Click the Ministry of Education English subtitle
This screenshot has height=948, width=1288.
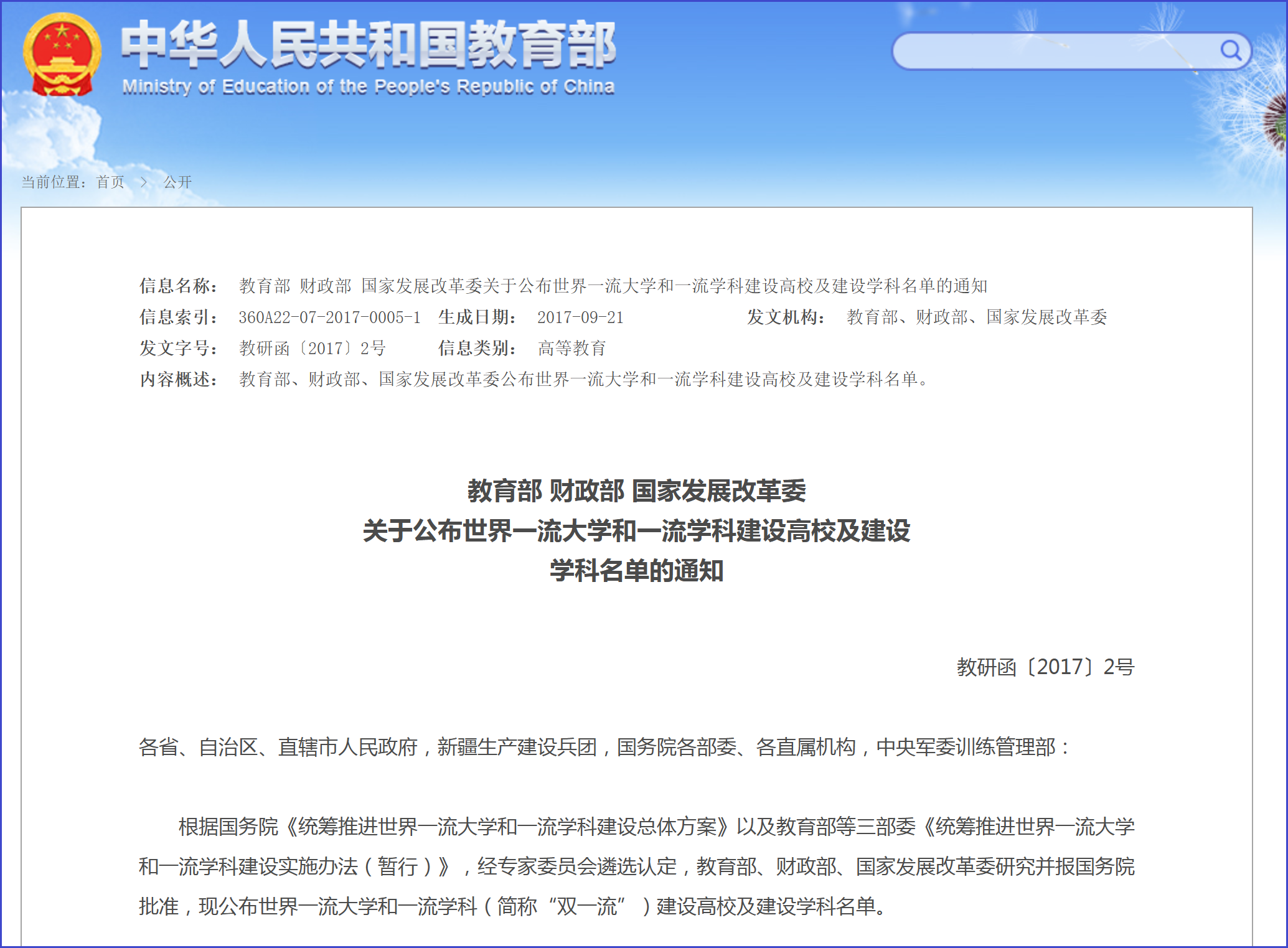click(x=368, y=87)
